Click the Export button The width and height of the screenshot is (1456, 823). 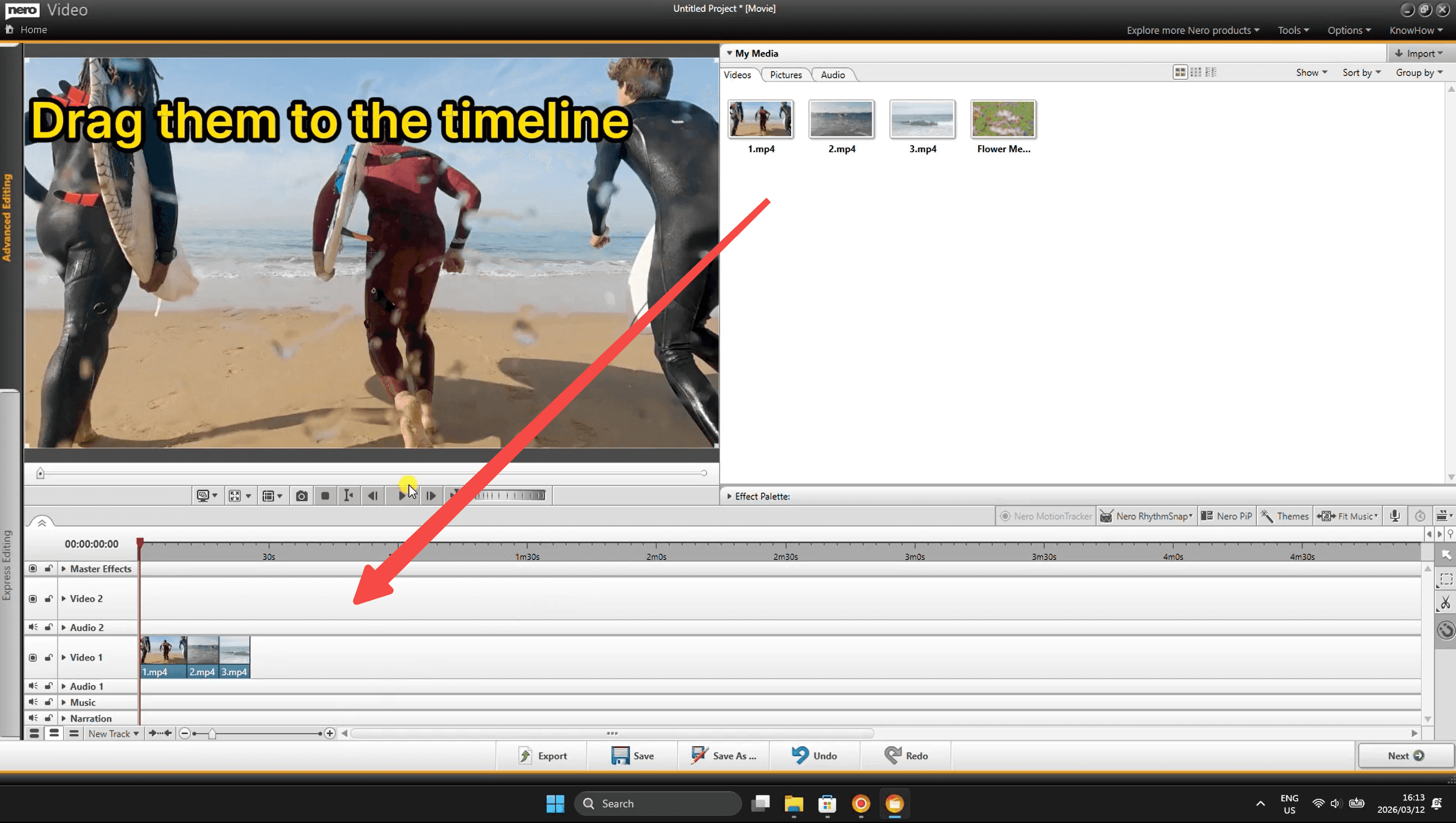tap(542, 756)
